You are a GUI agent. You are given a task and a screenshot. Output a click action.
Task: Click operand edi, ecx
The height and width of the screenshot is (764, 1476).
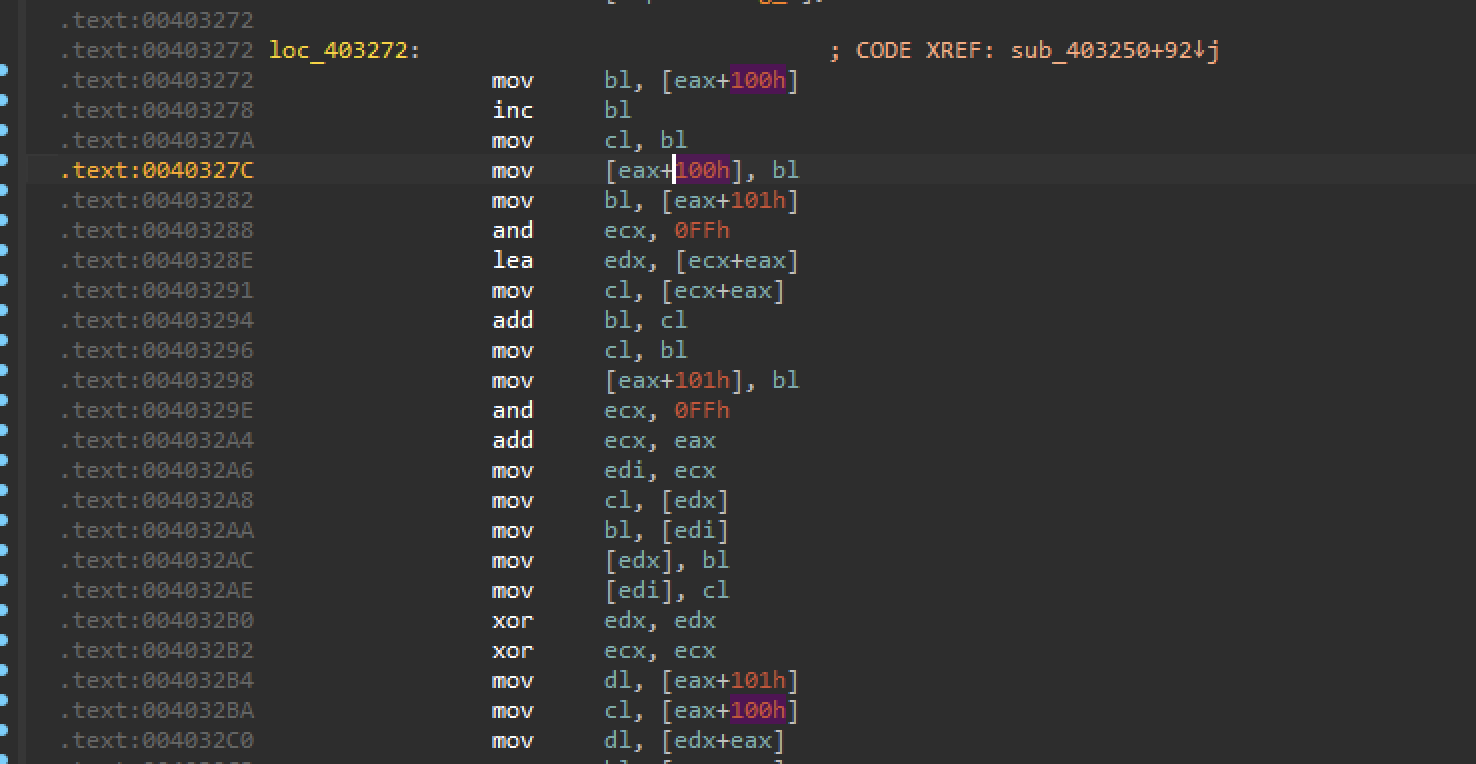click(x=660, y=470)
